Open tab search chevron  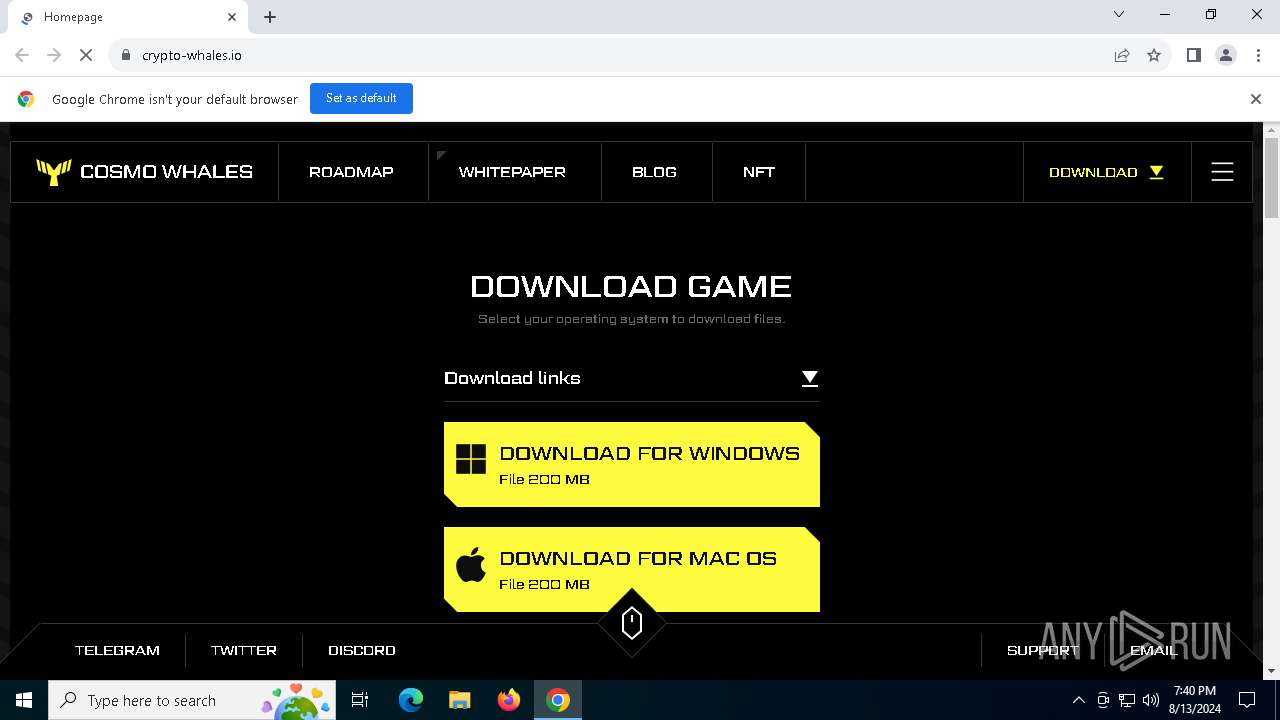pos(1119,14)
